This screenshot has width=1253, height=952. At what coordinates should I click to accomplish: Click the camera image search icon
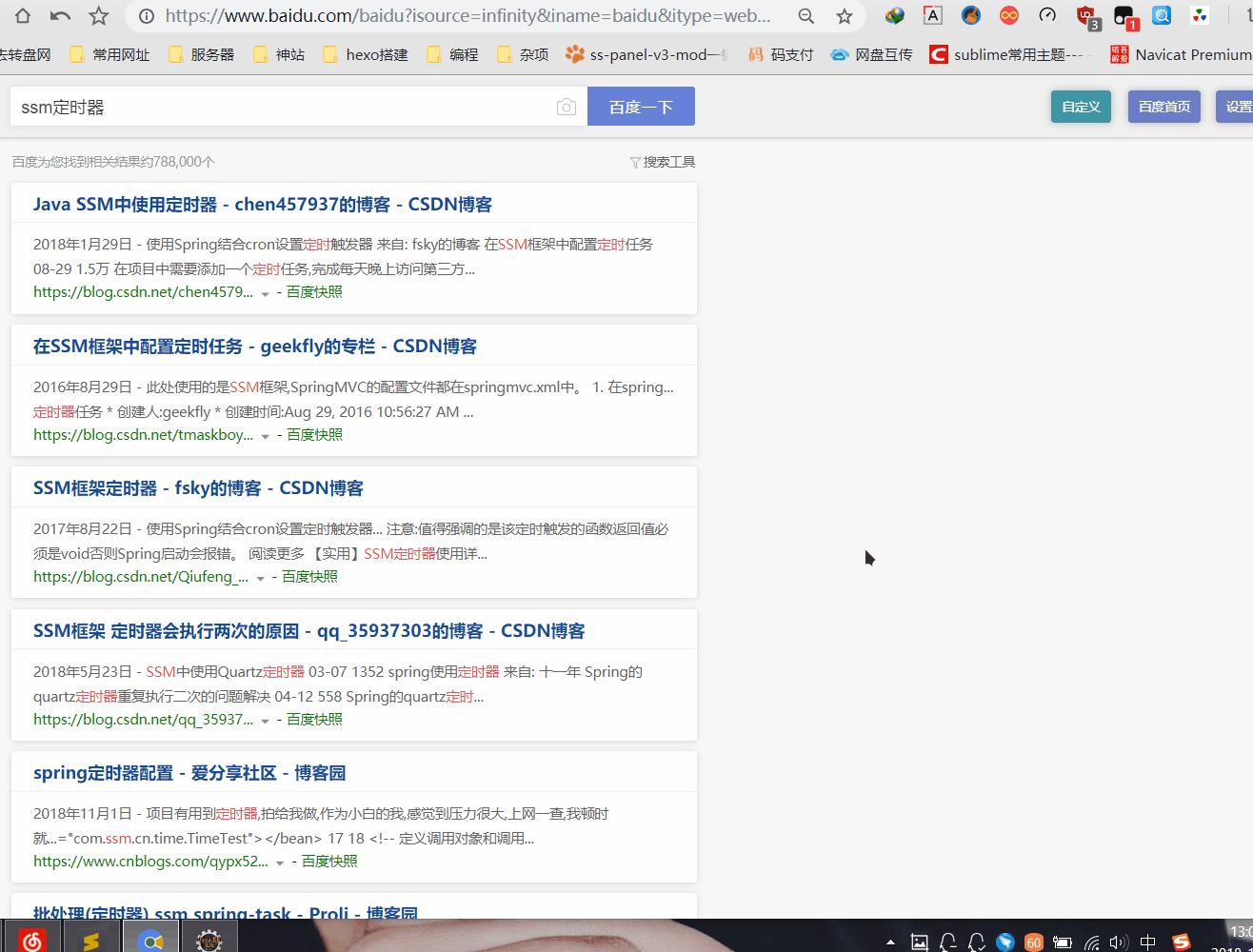[566, 107]
